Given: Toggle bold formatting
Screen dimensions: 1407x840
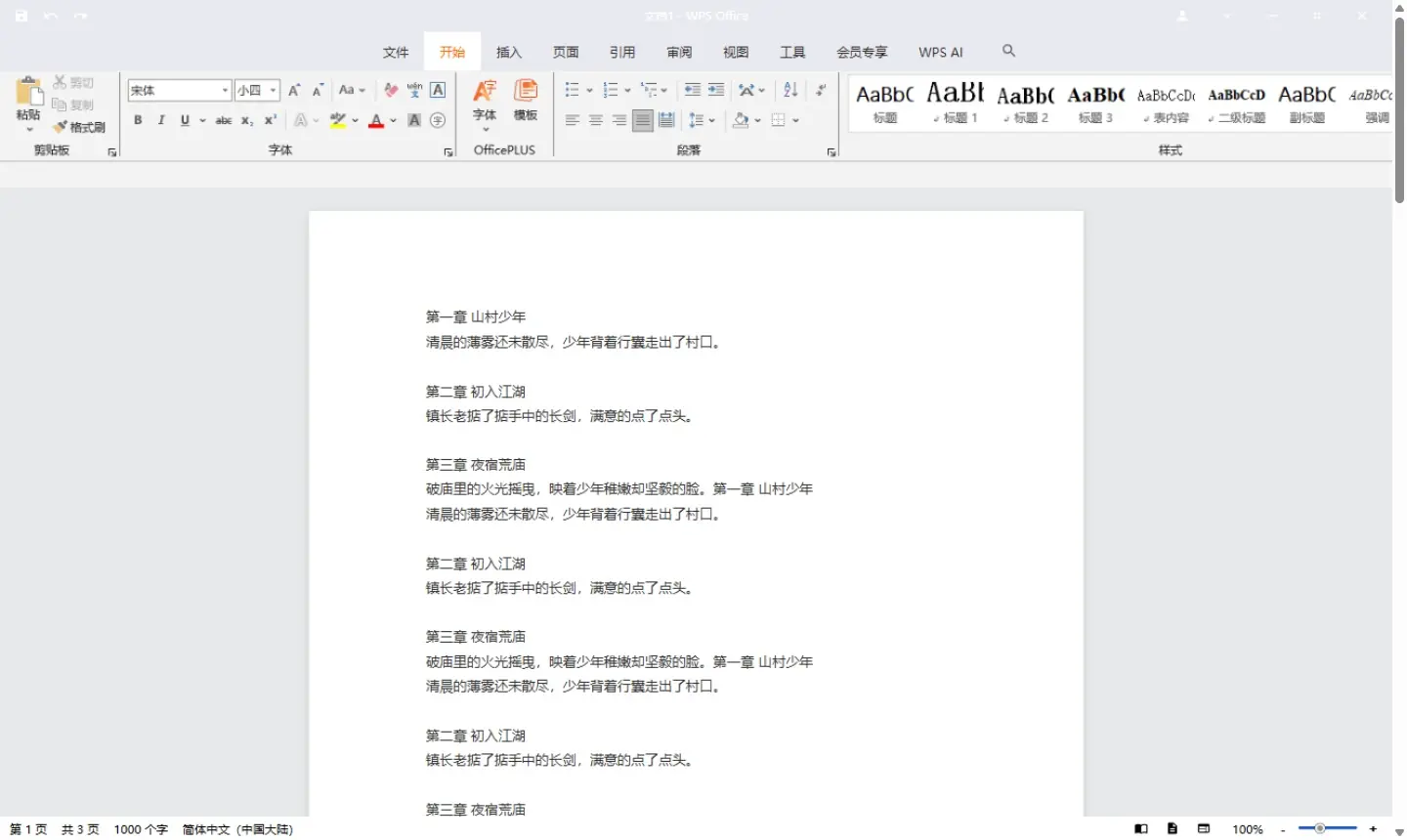Looking at the screenshot, I should 138,120.
